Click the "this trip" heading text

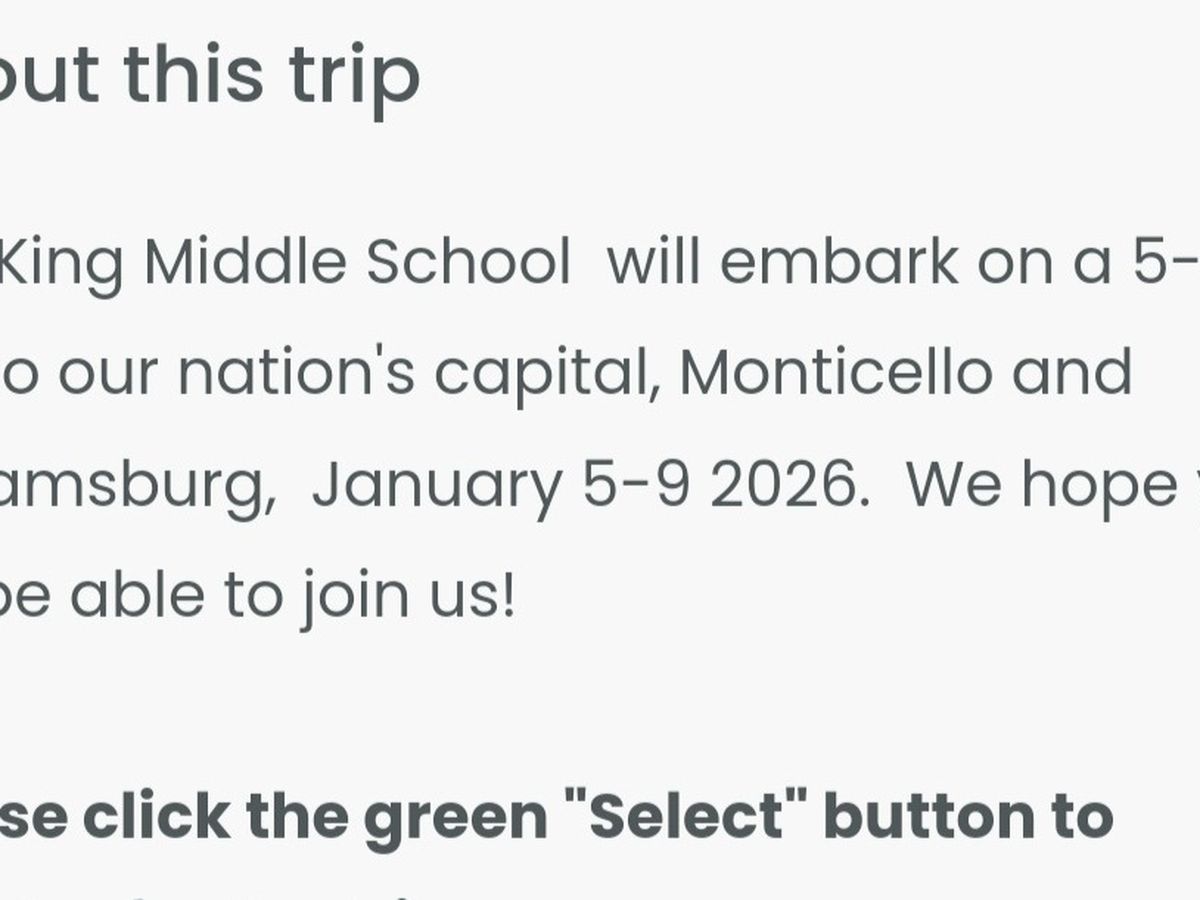270,74
